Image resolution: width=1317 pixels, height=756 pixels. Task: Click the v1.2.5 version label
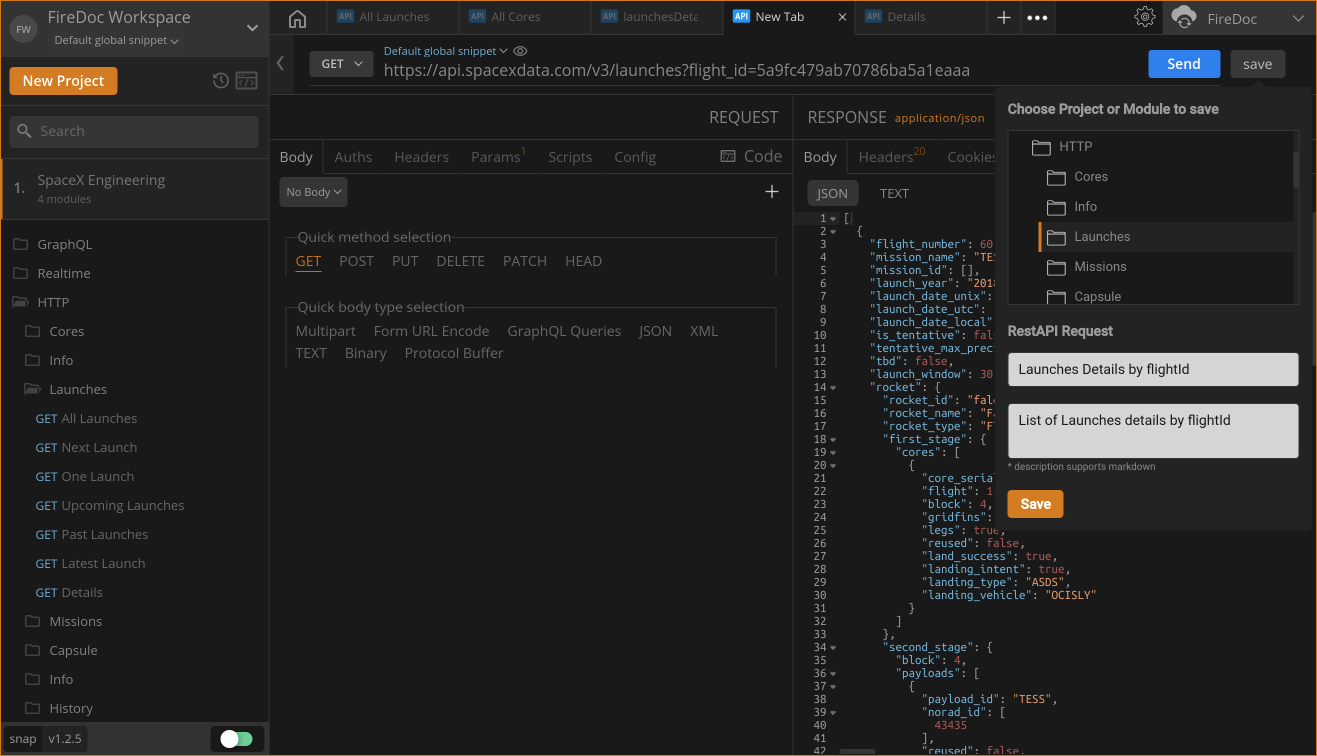[65, 739]
